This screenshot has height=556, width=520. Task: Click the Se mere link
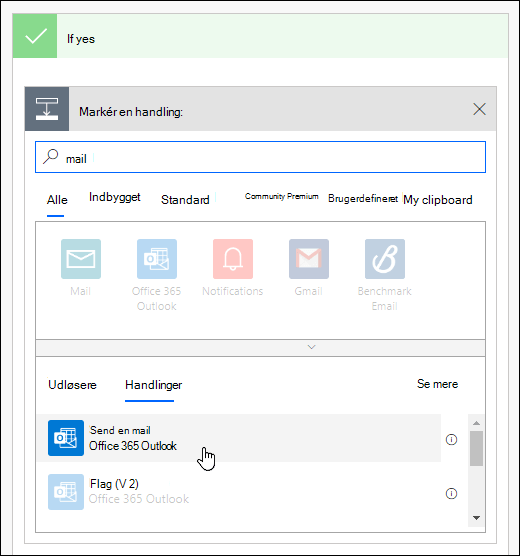[x=437, y=384]
